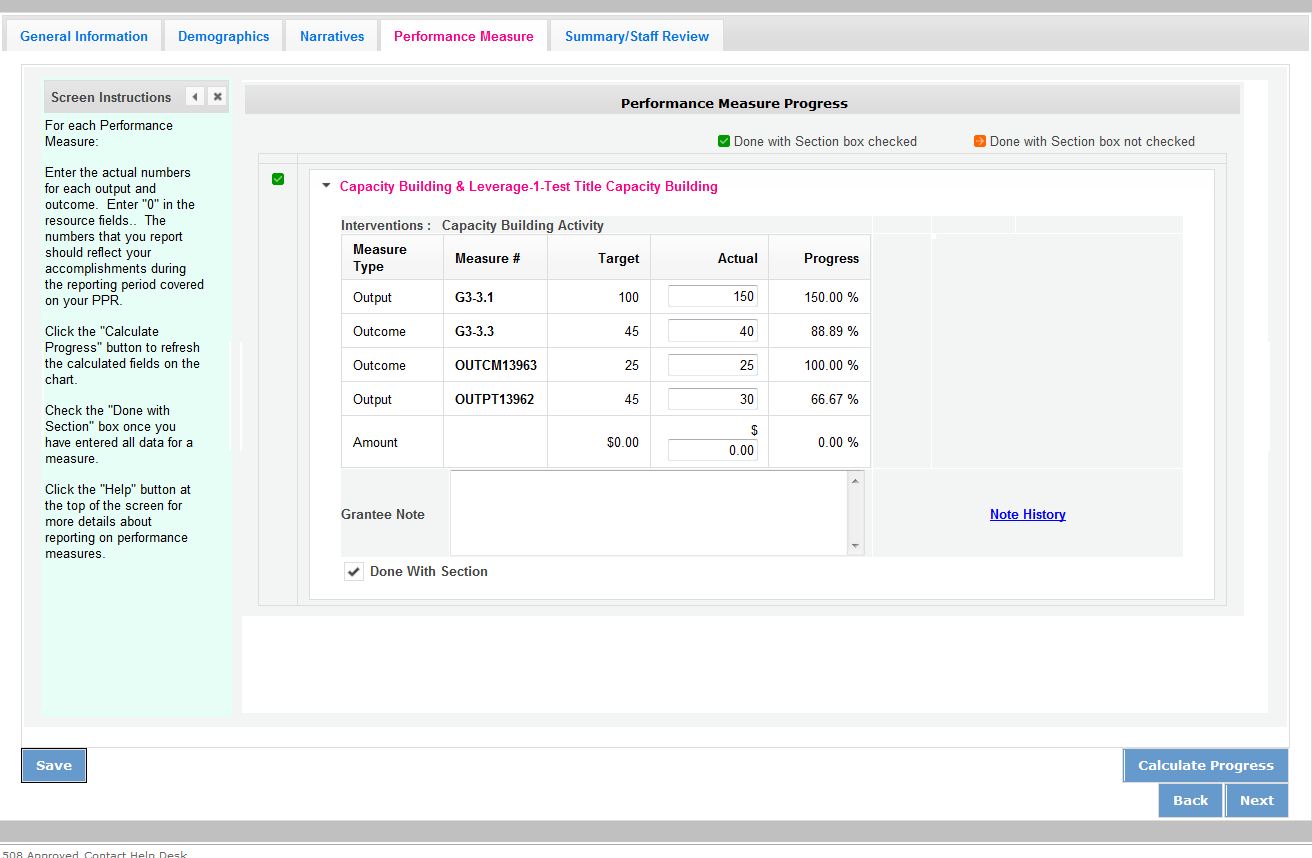Close the Screen Instructions panel

(217, 97)
